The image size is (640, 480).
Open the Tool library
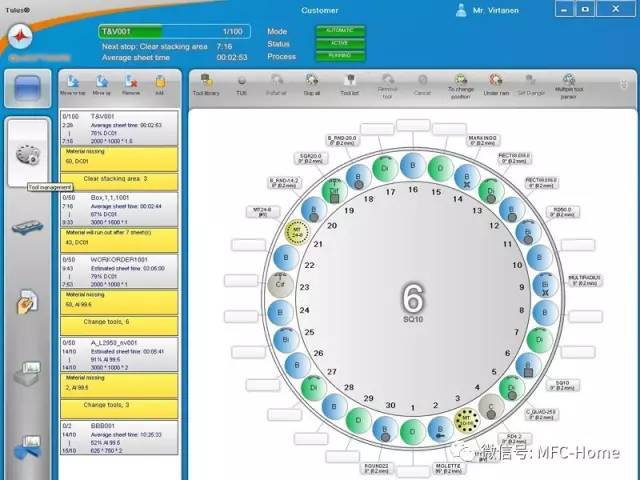[x=205, y=83]
